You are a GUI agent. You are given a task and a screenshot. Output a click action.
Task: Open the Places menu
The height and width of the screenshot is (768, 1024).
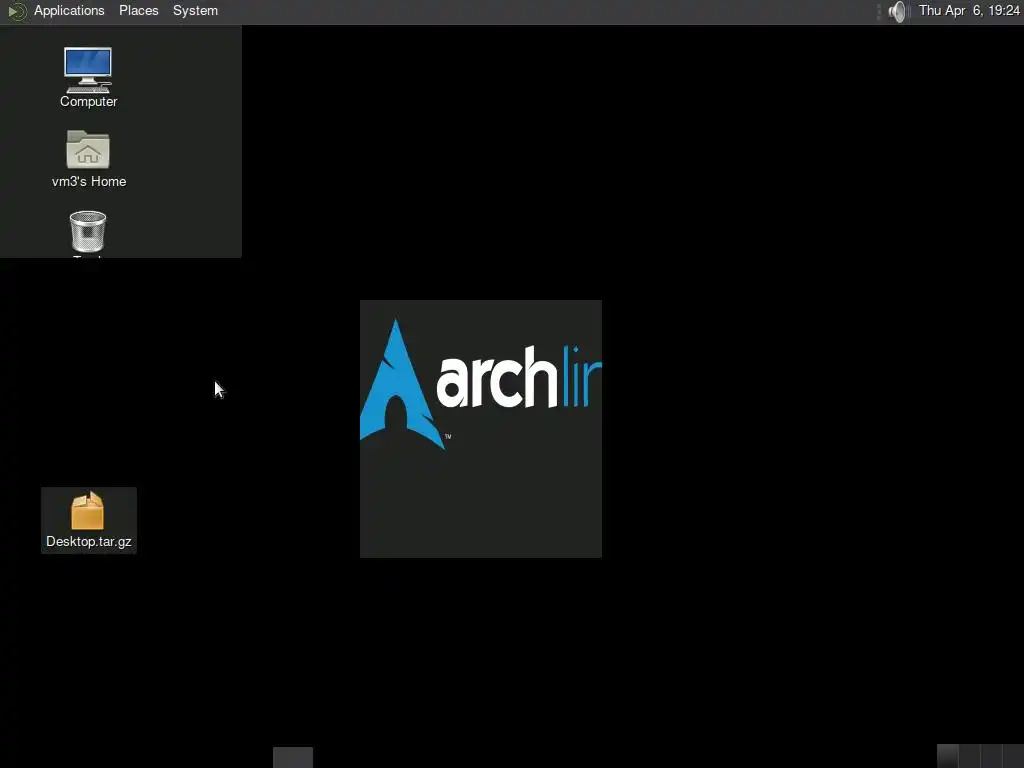(x=138, y=10)
